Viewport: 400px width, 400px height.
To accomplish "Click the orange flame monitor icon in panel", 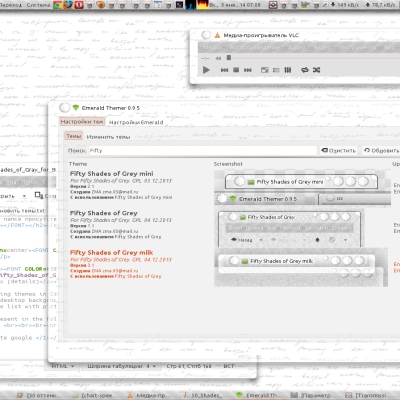I will tap(202, 5).
